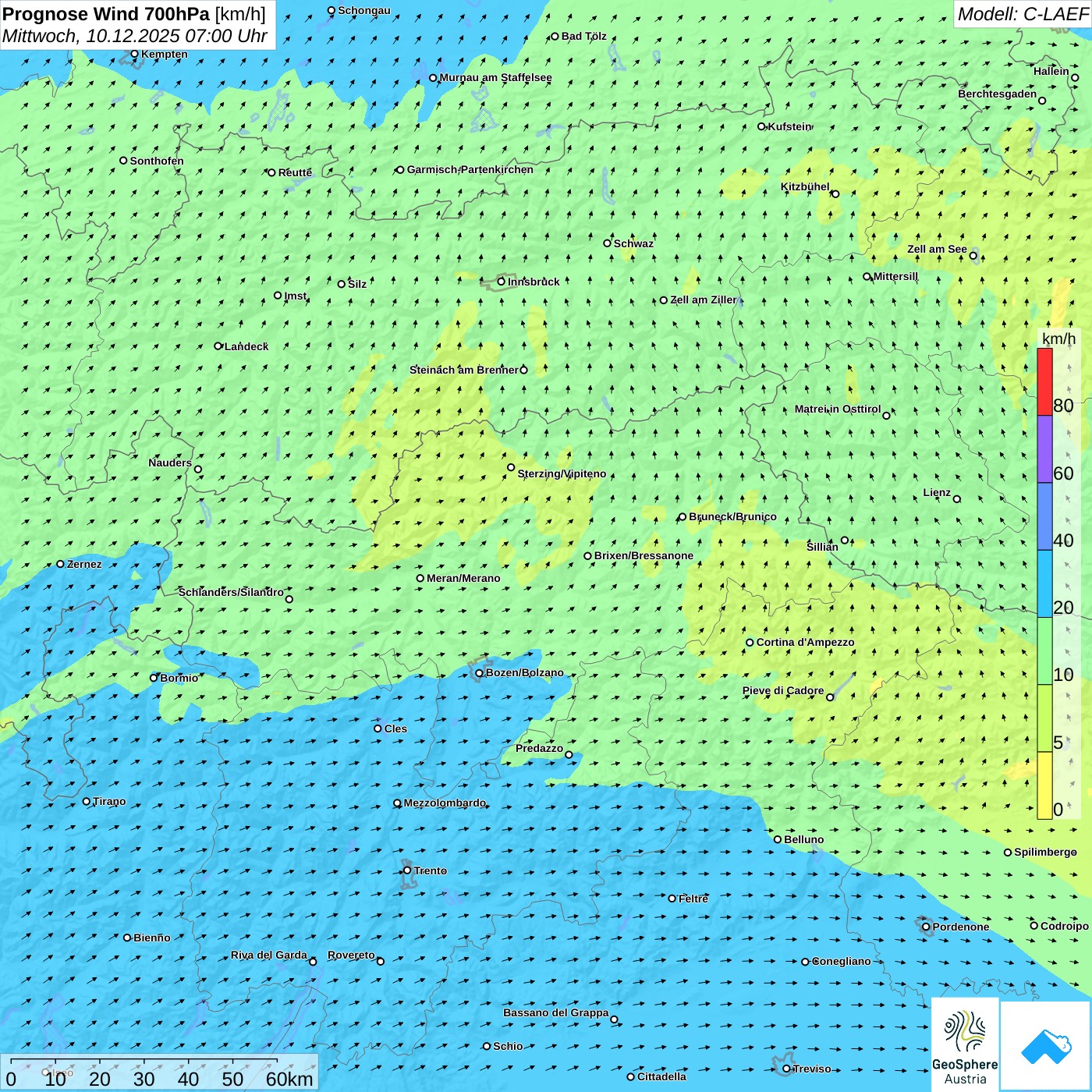Click the Pordenone city marker
Screen dimensions: 1092x1092
[926, 927]
